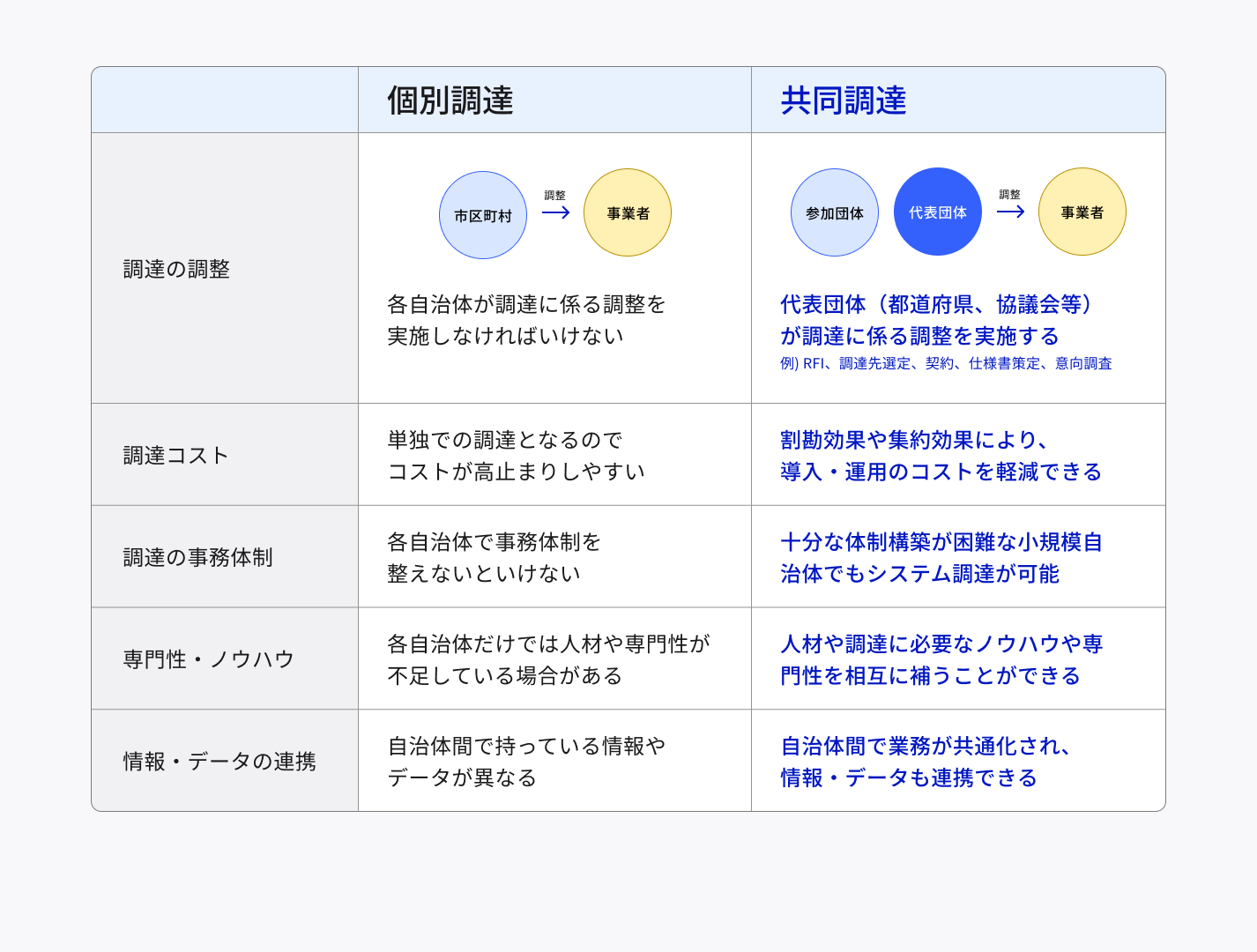The image size is (1257, 952).
Task: Click the blue 代表団体 circle
Action: (938, 212)
